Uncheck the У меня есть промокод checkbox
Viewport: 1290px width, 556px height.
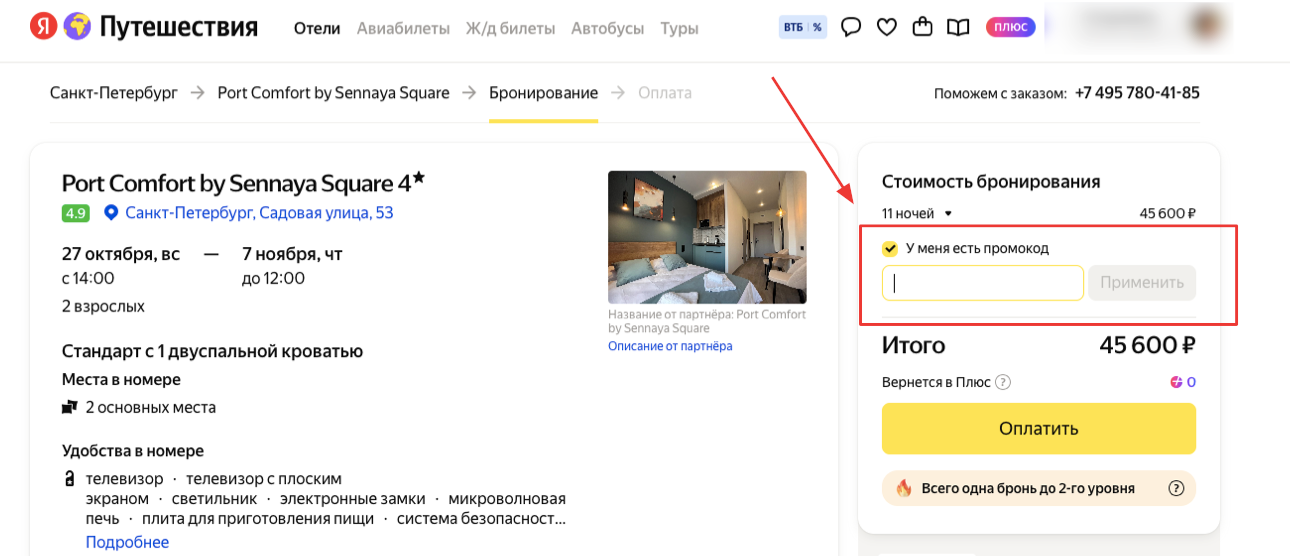[890, 248]
